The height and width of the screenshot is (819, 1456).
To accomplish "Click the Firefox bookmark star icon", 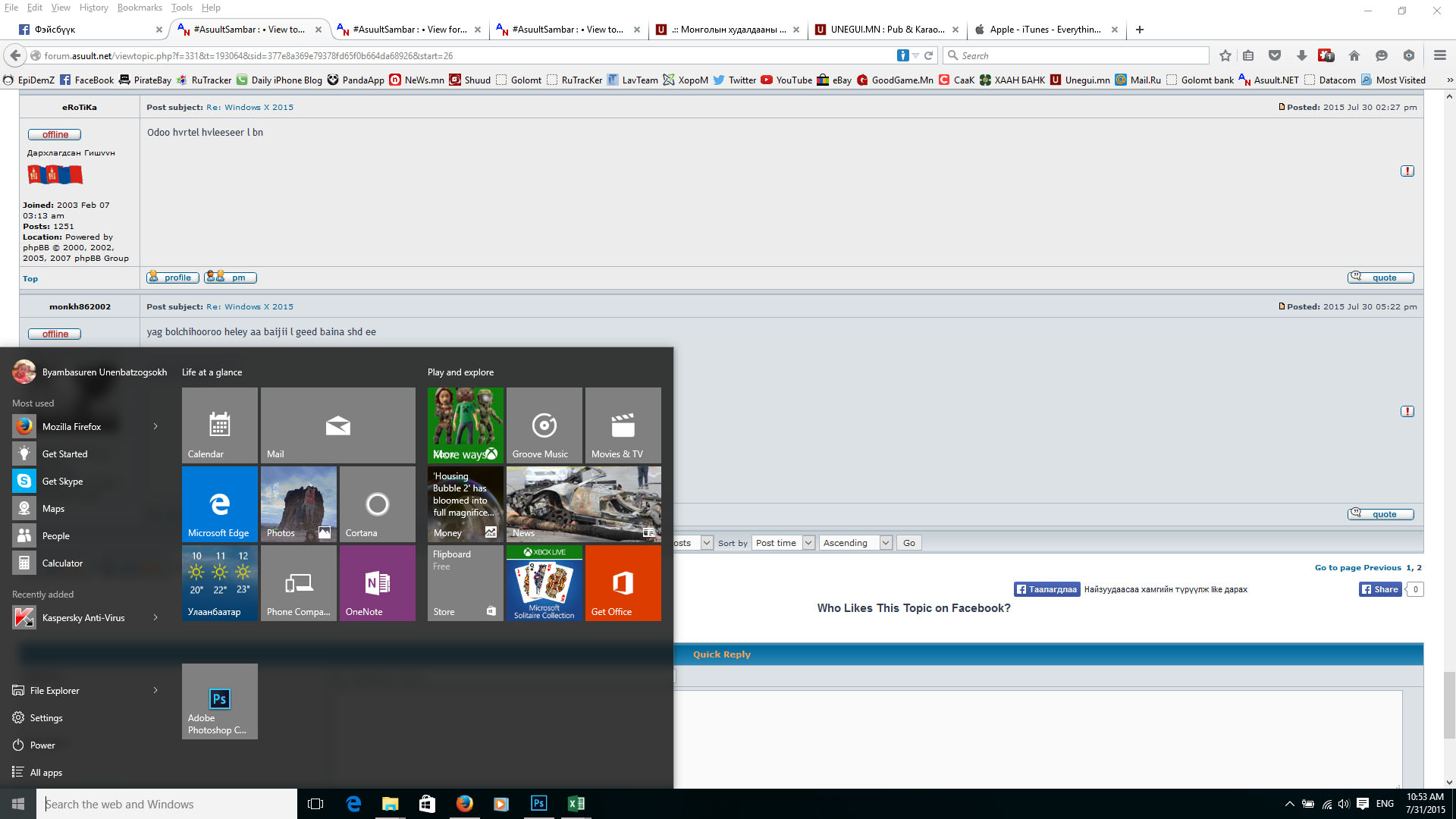I will pyautogui.click(x=1225, y=55).
